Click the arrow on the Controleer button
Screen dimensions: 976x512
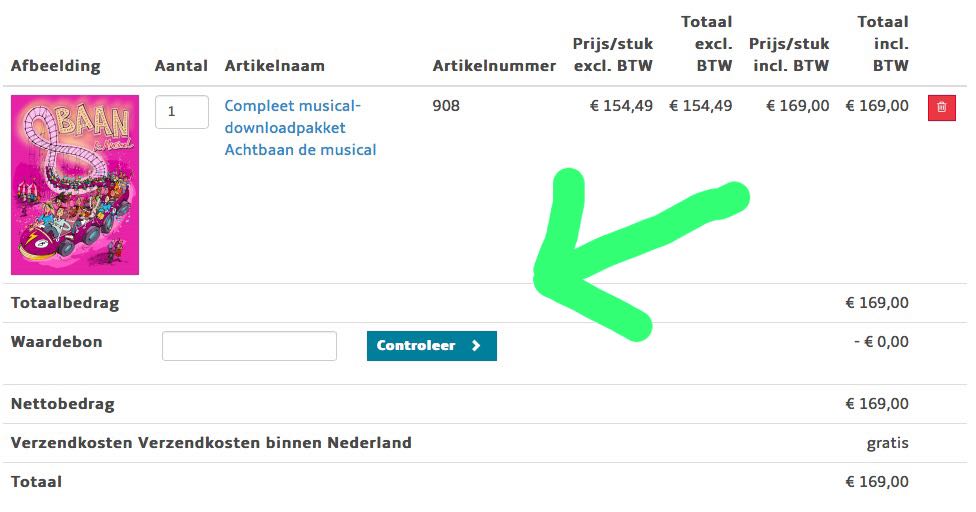[476, 346]
